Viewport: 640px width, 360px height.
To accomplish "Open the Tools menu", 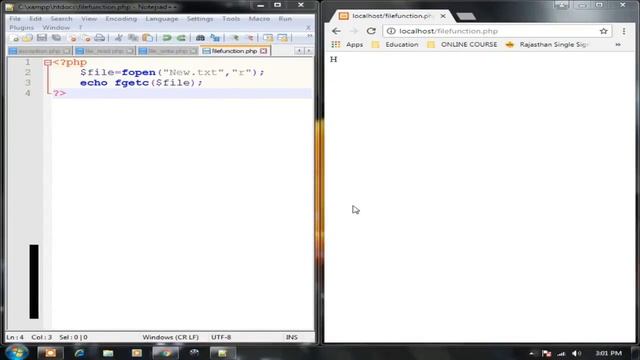I will (231, 19).
